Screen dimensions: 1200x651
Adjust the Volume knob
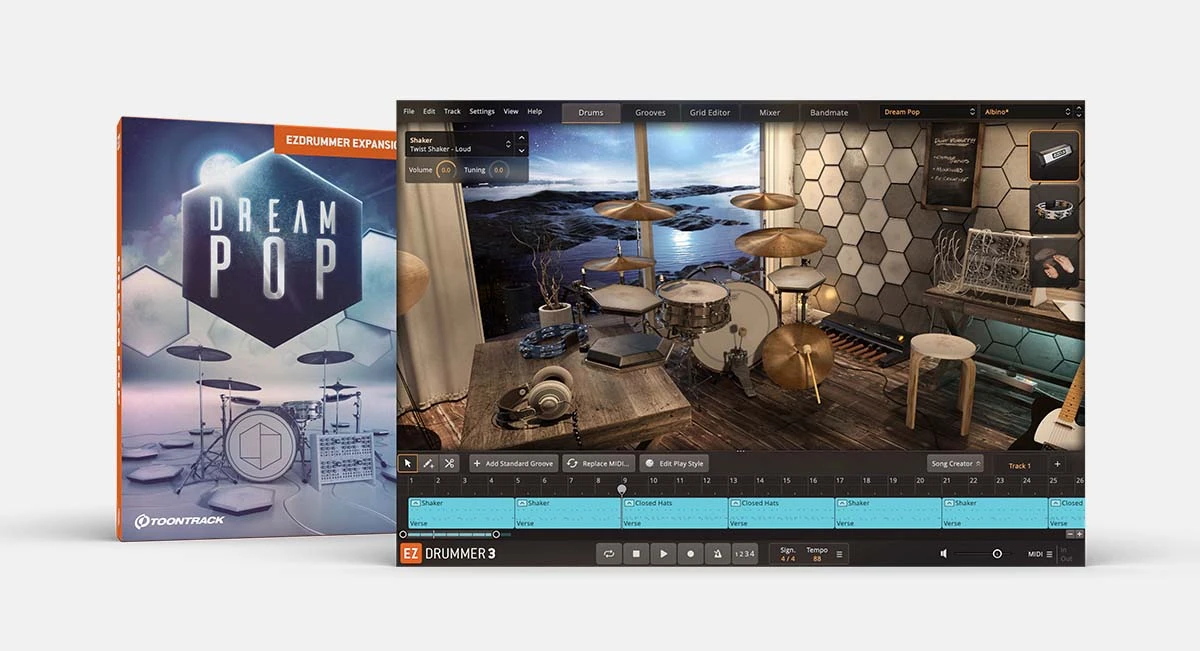tap(446, 170)
